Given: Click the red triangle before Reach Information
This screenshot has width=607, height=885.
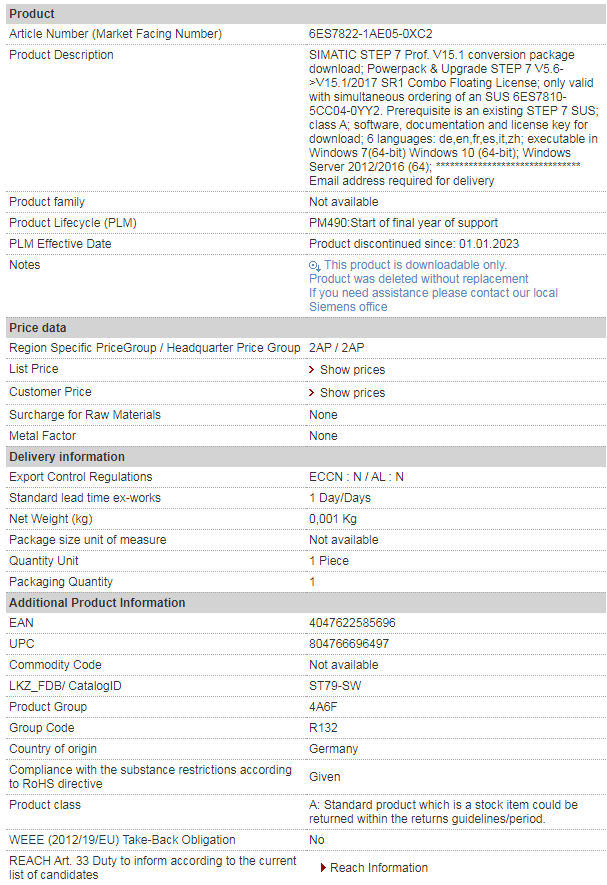Looking at the screenshot, I should coord(323,868).
